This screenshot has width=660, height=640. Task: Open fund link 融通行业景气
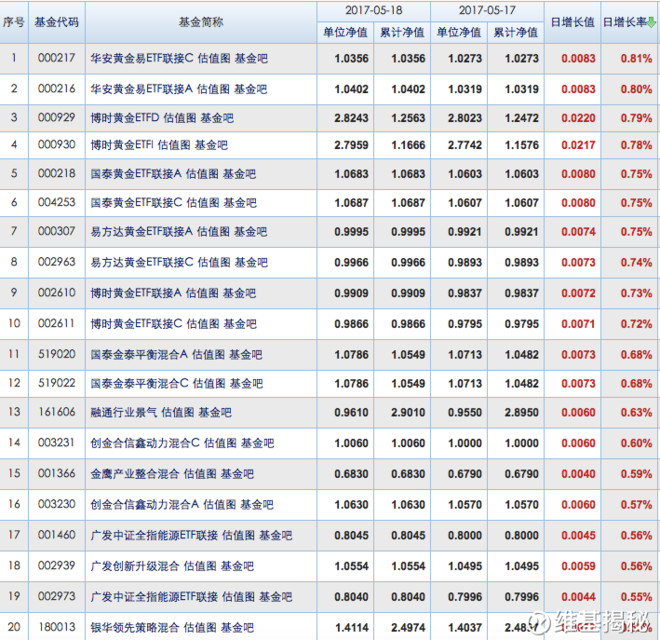click(124, 412)
